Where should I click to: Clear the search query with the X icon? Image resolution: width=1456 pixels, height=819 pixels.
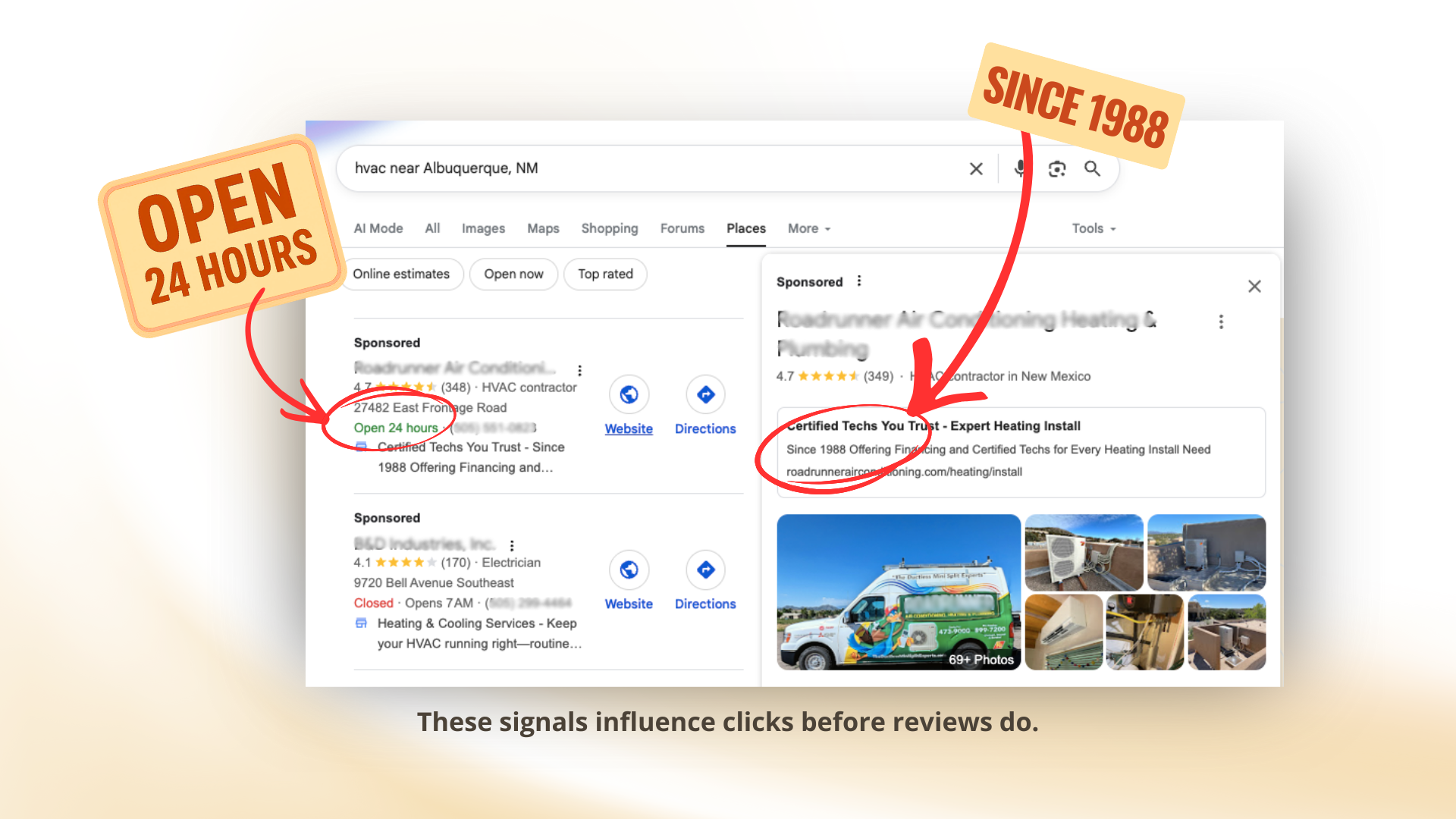[x=976, y=169]
